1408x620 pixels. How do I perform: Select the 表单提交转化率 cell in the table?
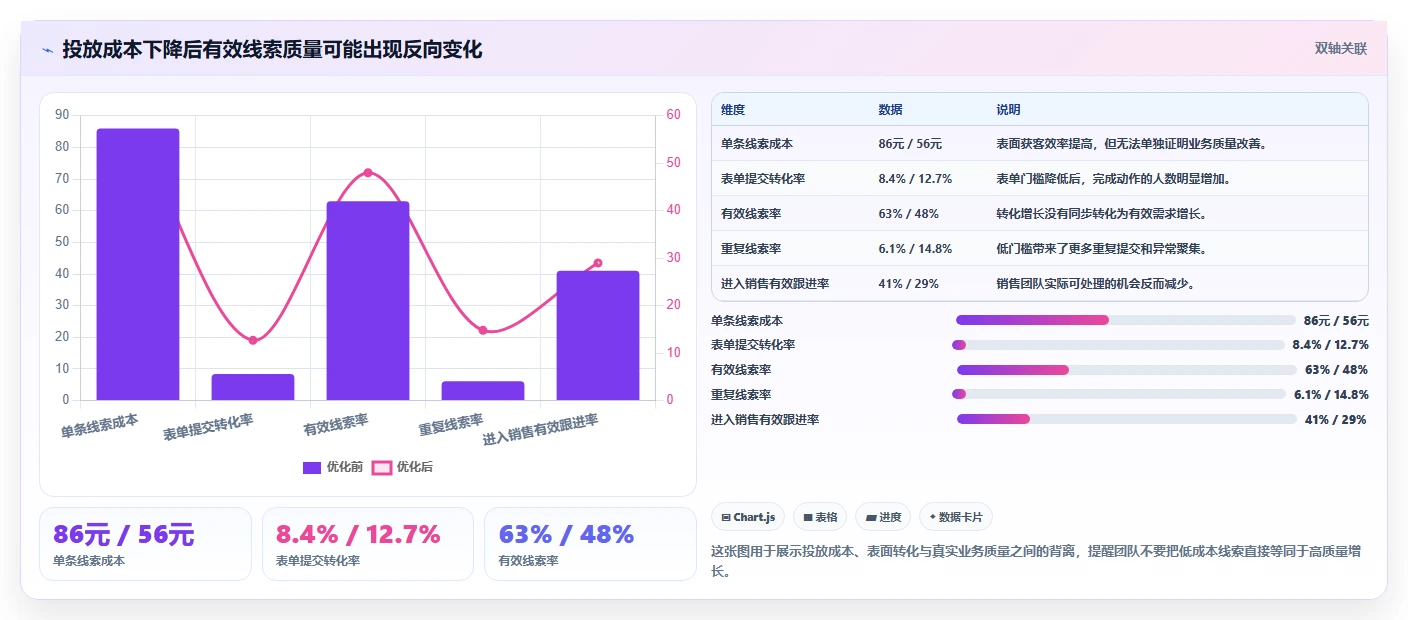coord(763,179)
